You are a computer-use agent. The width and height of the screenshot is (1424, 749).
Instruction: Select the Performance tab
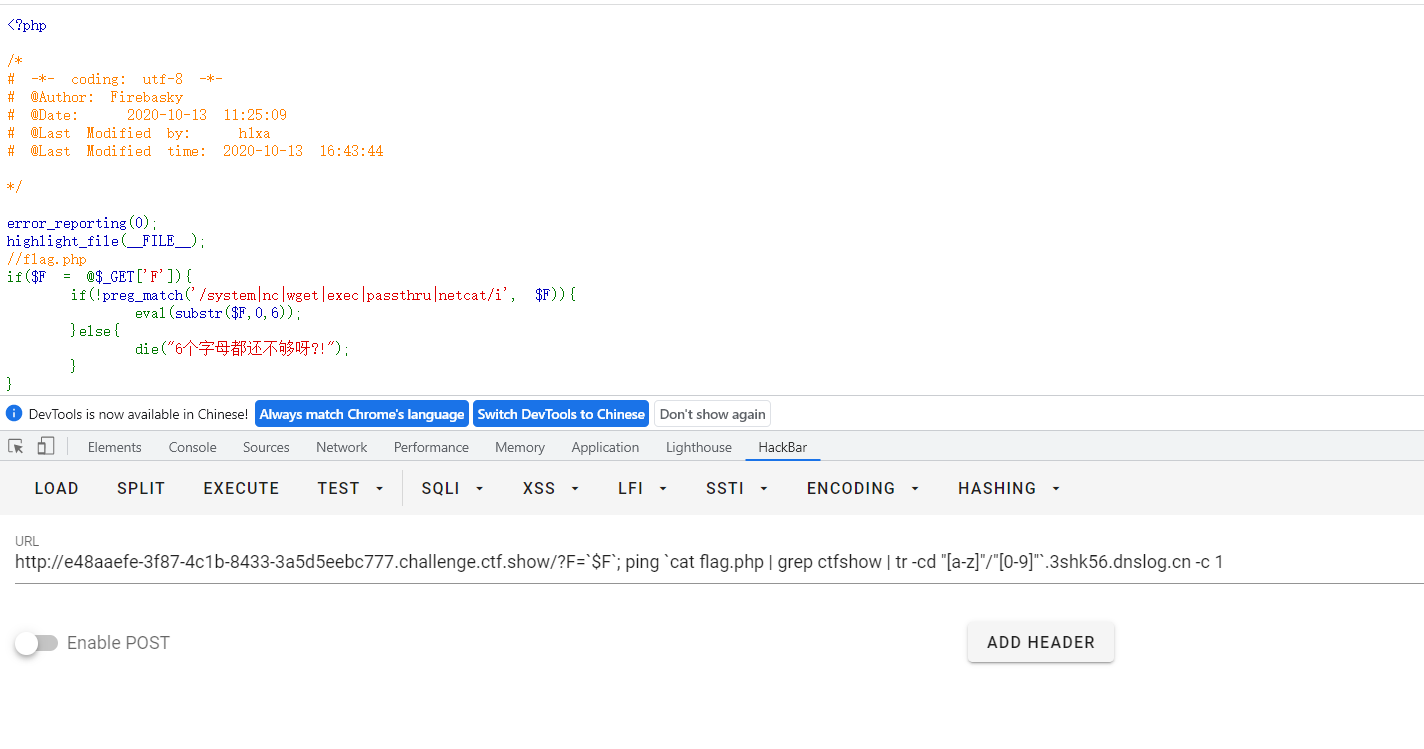[x=431, y=447]
